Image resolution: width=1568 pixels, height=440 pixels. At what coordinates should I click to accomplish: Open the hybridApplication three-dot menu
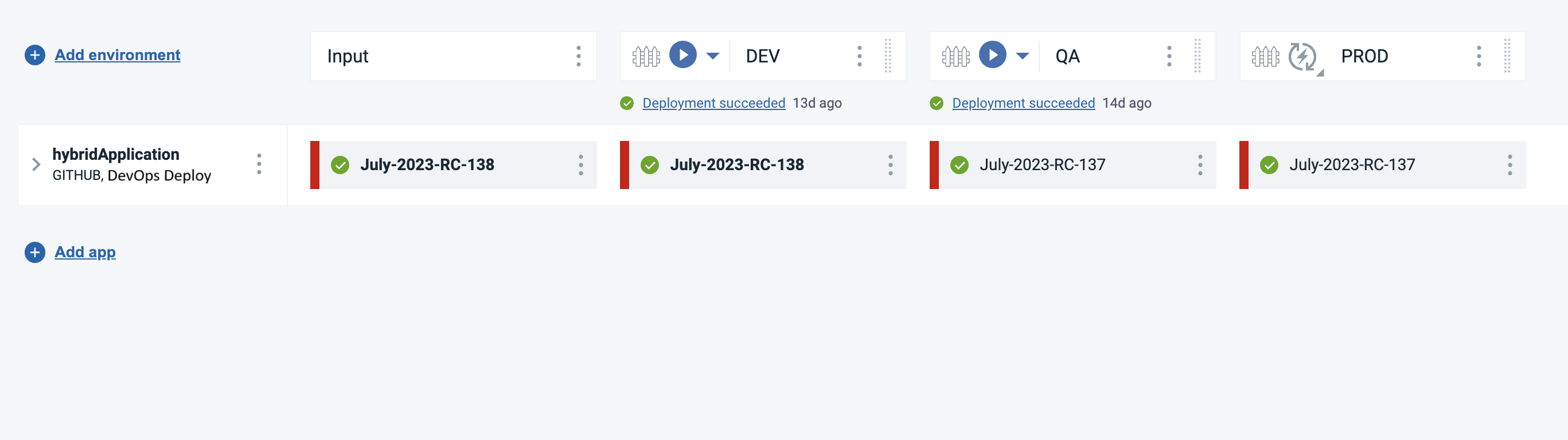259,164
